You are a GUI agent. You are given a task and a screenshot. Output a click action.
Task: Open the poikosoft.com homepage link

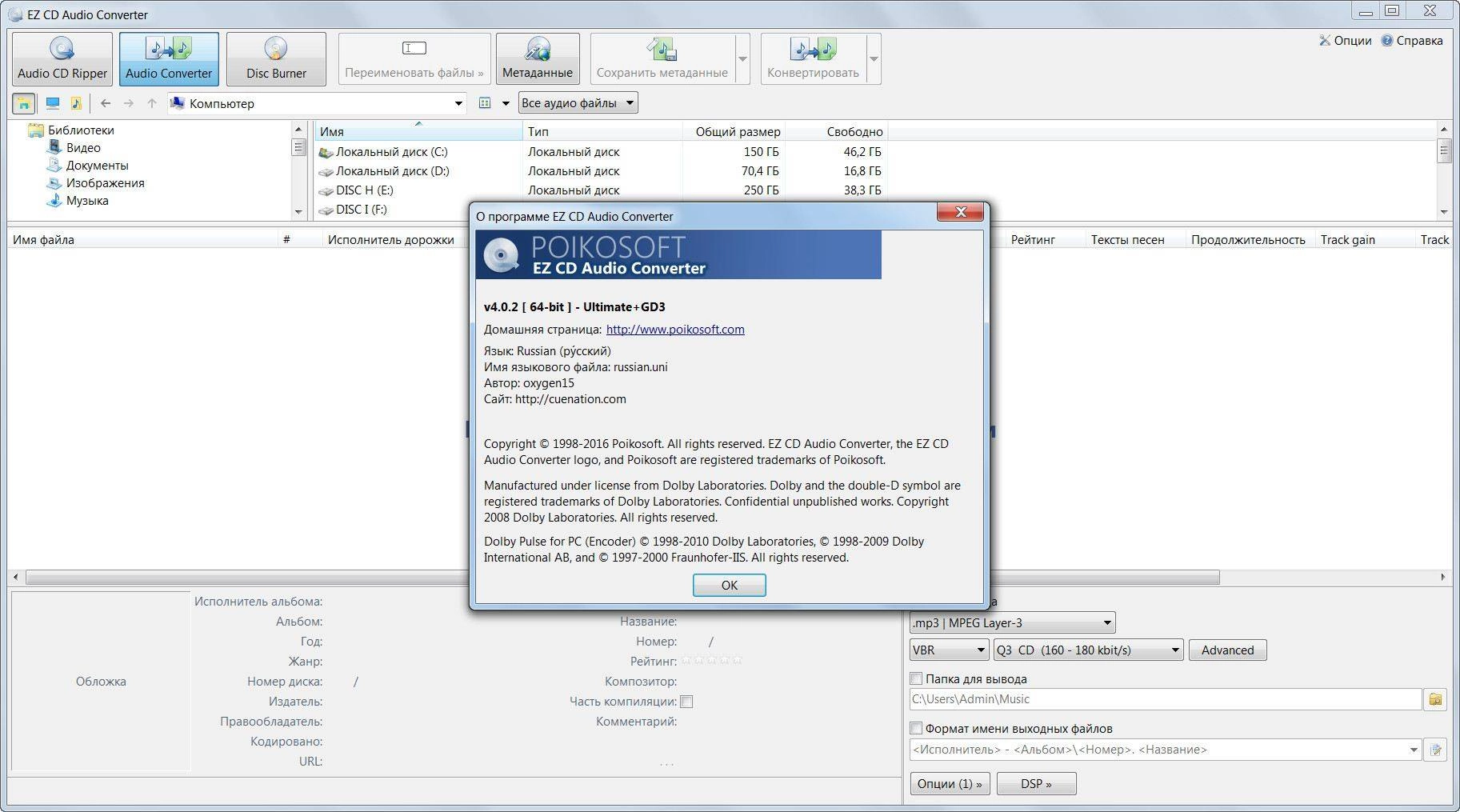click(x=675, y=330)
